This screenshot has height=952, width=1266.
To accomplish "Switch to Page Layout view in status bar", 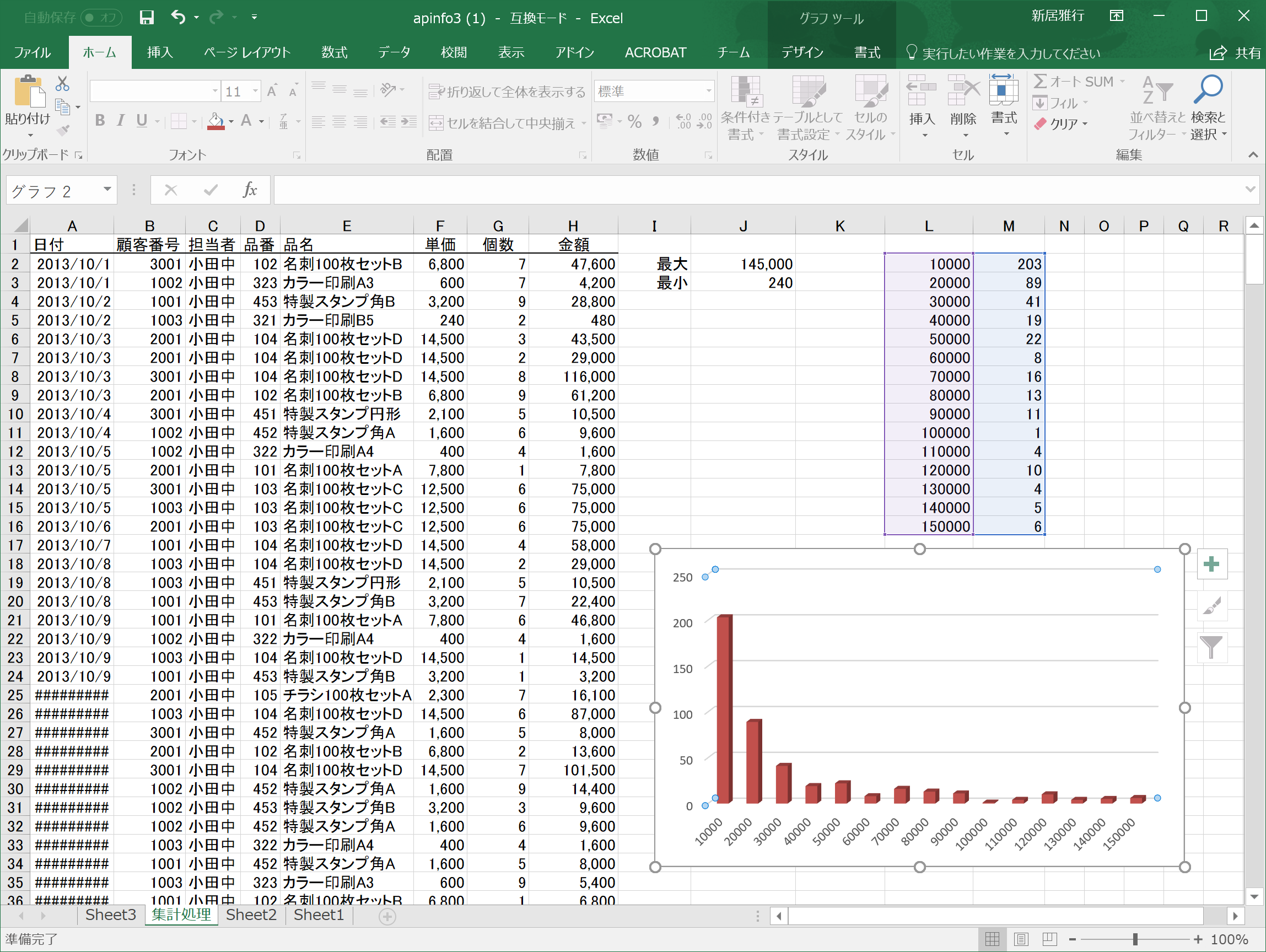I will pos(1021,939).
